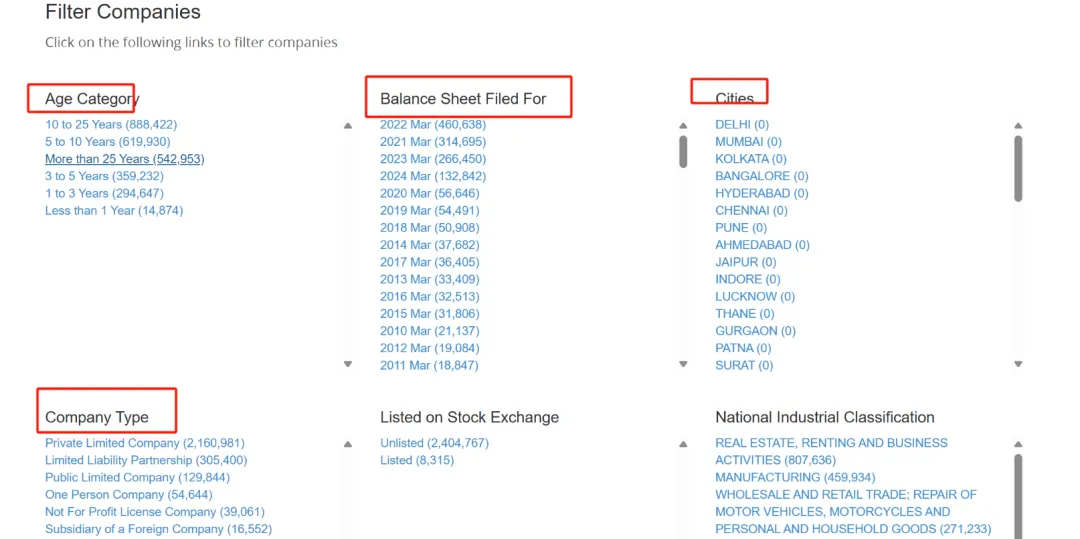The width and height of the screenshot is (1080, 539).
Task: Click the down arrow of Balance Sheet list
Action: [x=683, y=364]
